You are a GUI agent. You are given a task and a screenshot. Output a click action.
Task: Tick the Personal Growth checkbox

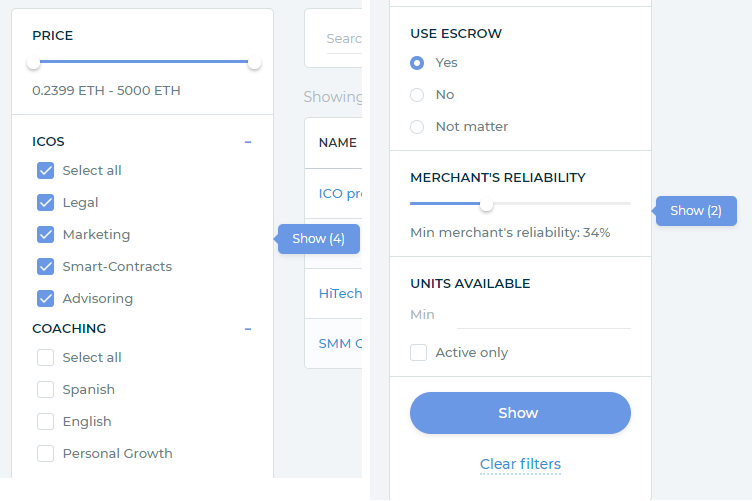point(45,454)
